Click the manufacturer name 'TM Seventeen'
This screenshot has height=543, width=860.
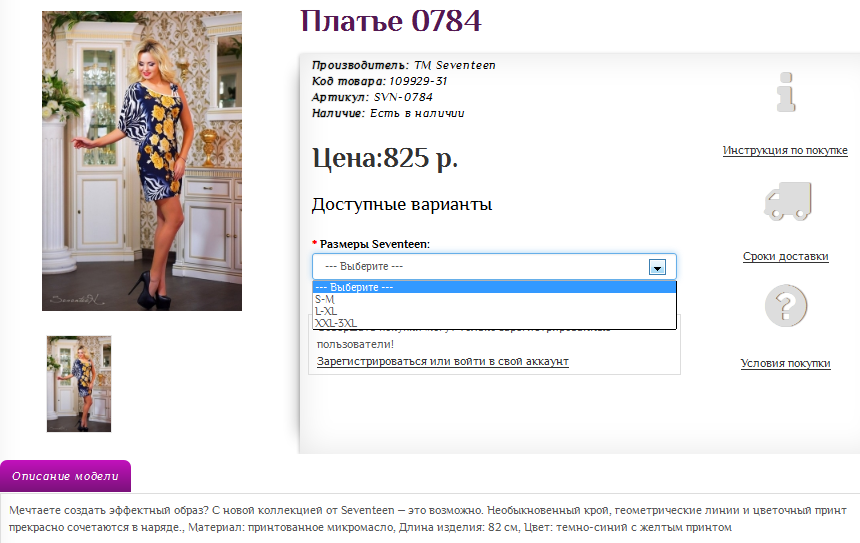point(455,65)
